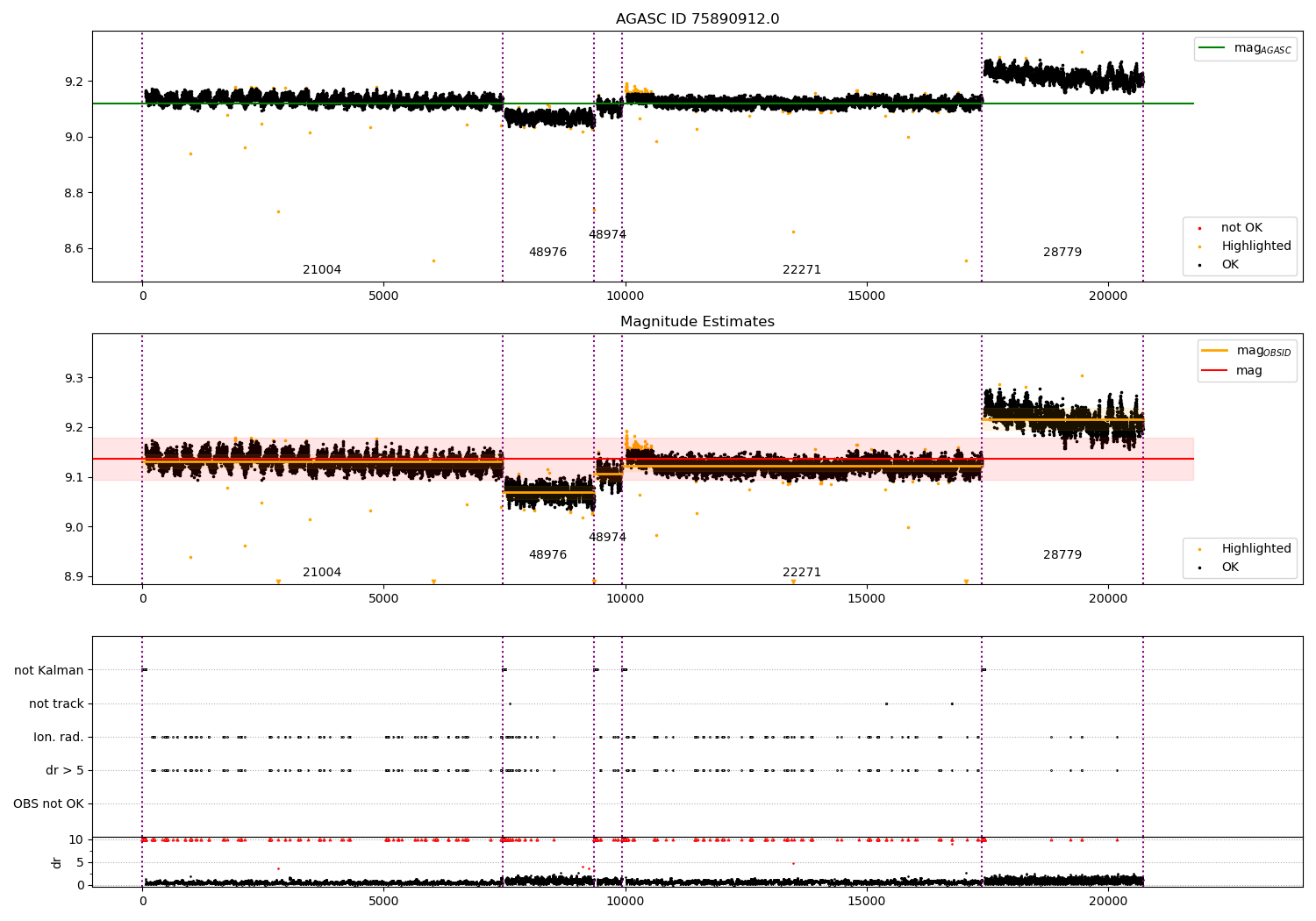
Task: Click red line sample beside "mag" legend entry
Action: click(1215, 370)
